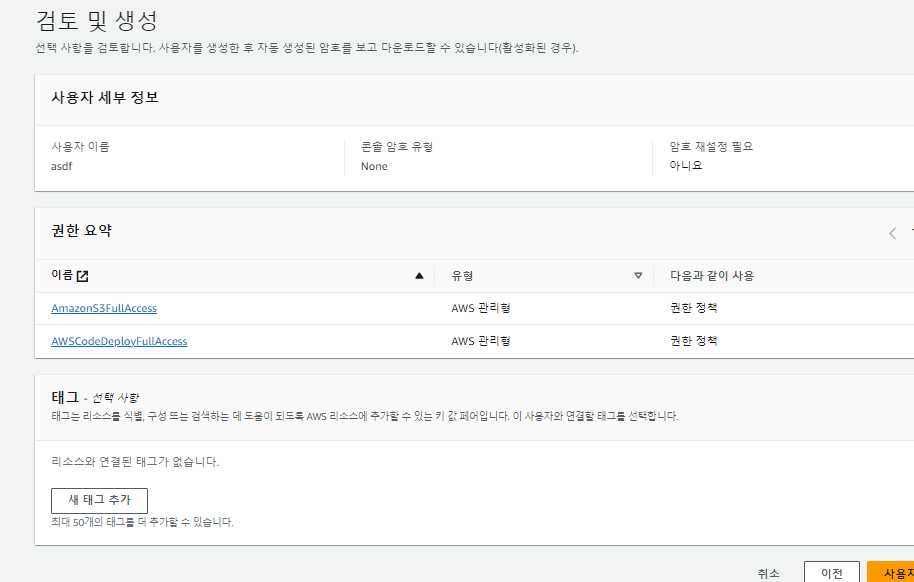Select the 아니요 password reset value
Screen dimensions: 914x582
click(686, 166)
